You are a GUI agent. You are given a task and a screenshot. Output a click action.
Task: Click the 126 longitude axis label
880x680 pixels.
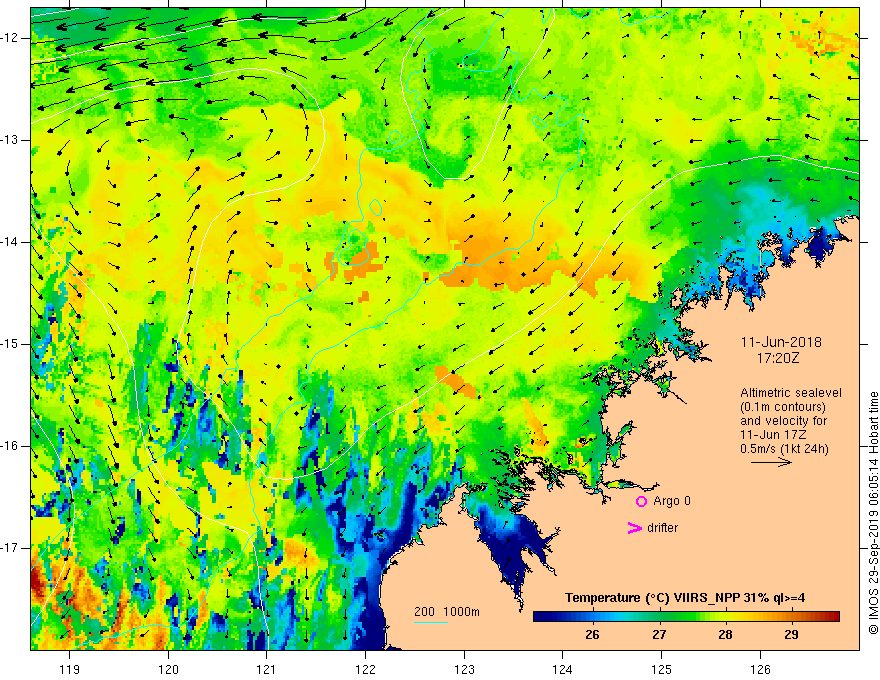pyautogui.click(x=760, y=669)
